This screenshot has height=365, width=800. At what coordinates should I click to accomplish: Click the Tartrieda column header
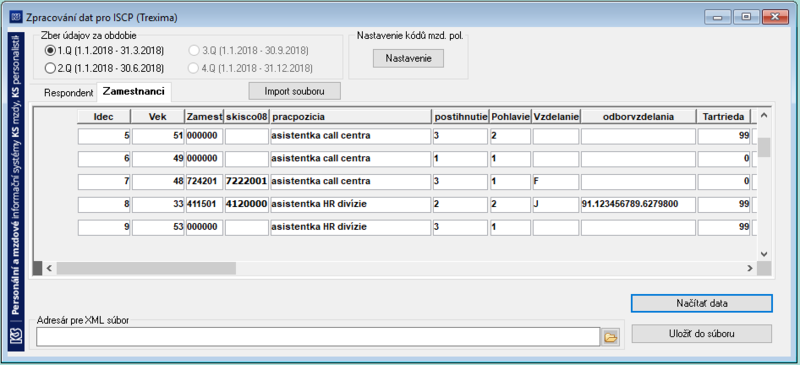723,117
